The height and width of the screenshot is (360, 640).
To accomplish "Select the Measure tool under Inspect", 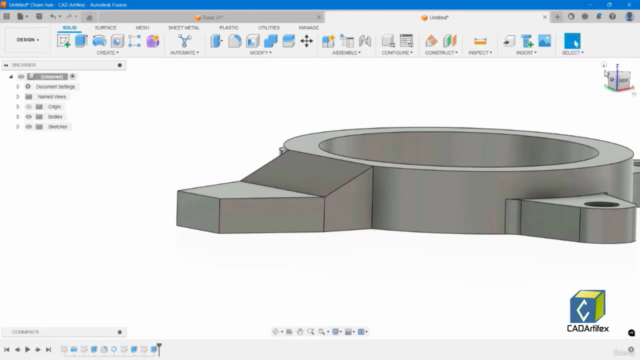I will (480, 41).
